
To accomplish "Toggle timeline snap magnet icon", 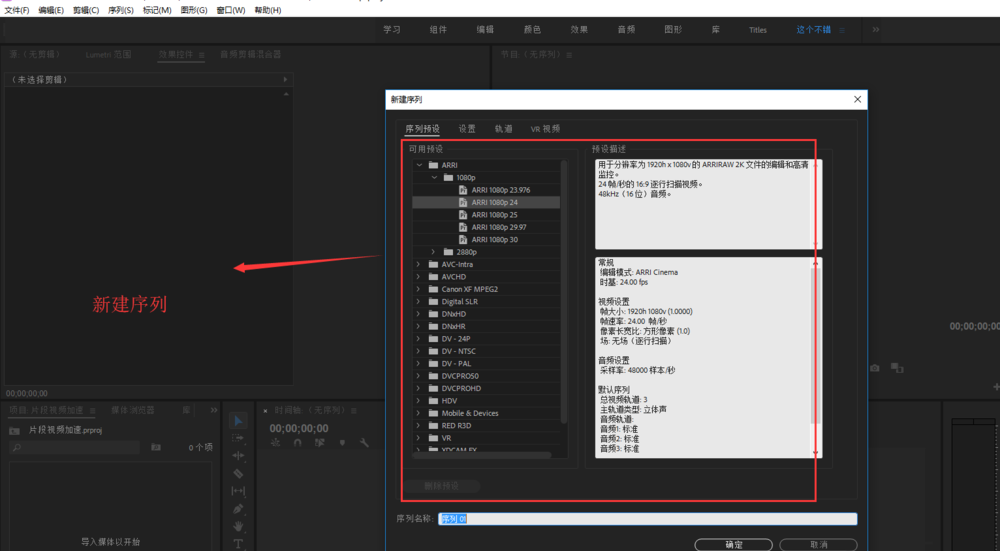I will click(297, 442).
